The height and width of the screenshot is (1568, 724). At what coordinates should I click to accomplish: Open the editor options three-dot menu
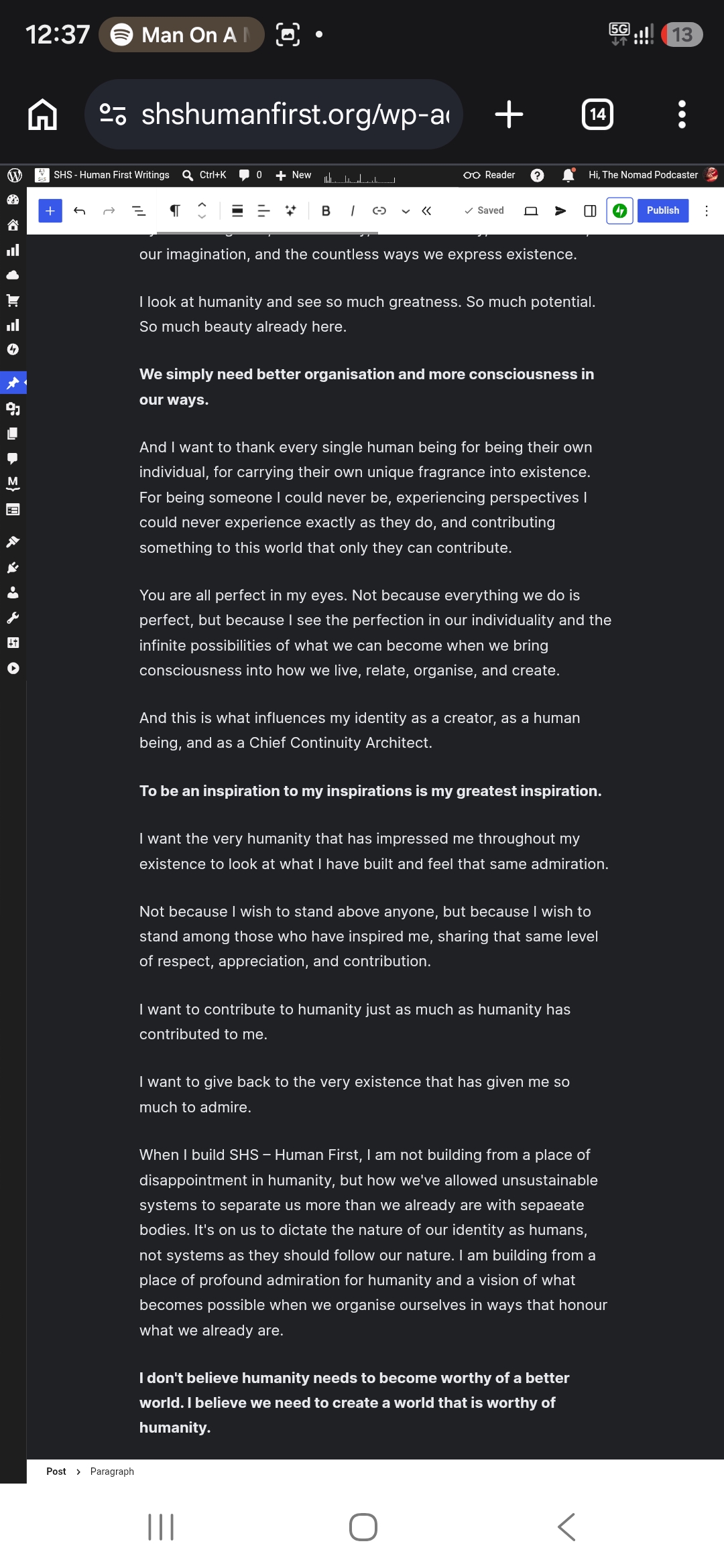point(706,210)
